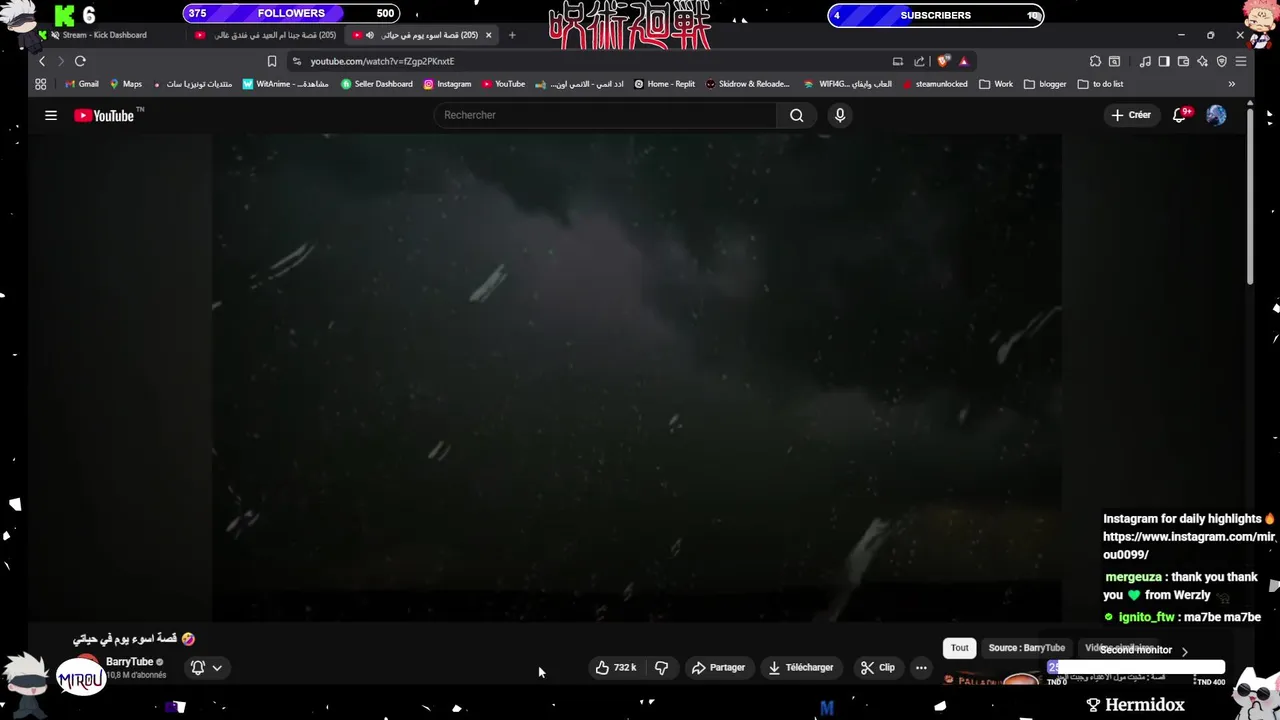
Task: Open the Gmail bookmark
Action: [81, 84]
